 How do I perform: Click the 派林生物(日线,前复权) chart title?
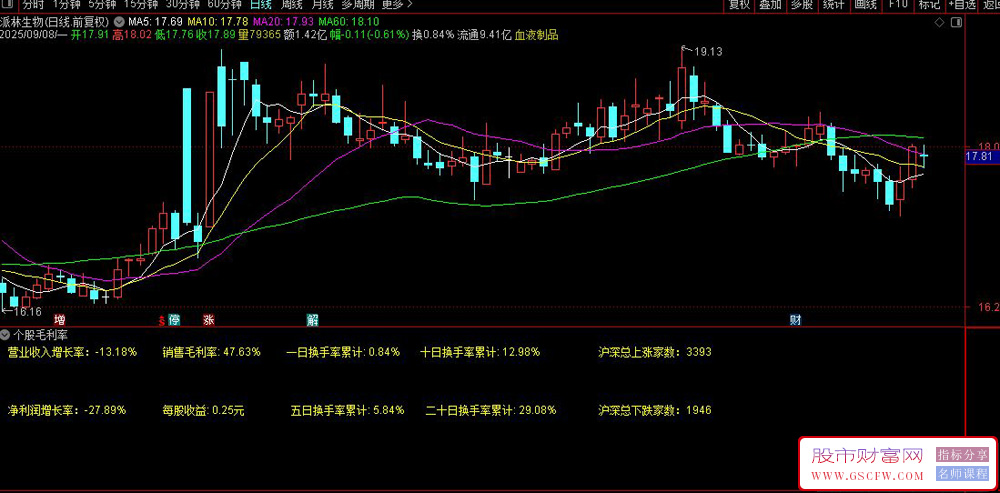click(55, 20)
